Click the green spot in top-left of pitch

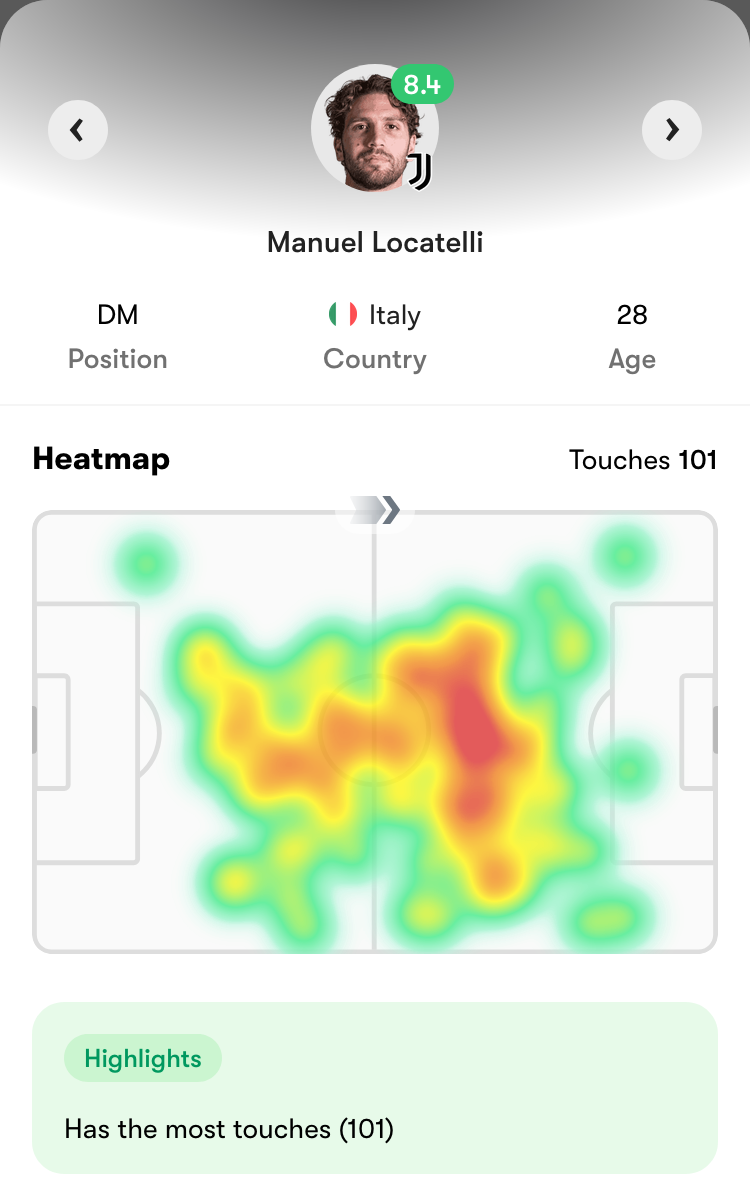click(147, 565)
